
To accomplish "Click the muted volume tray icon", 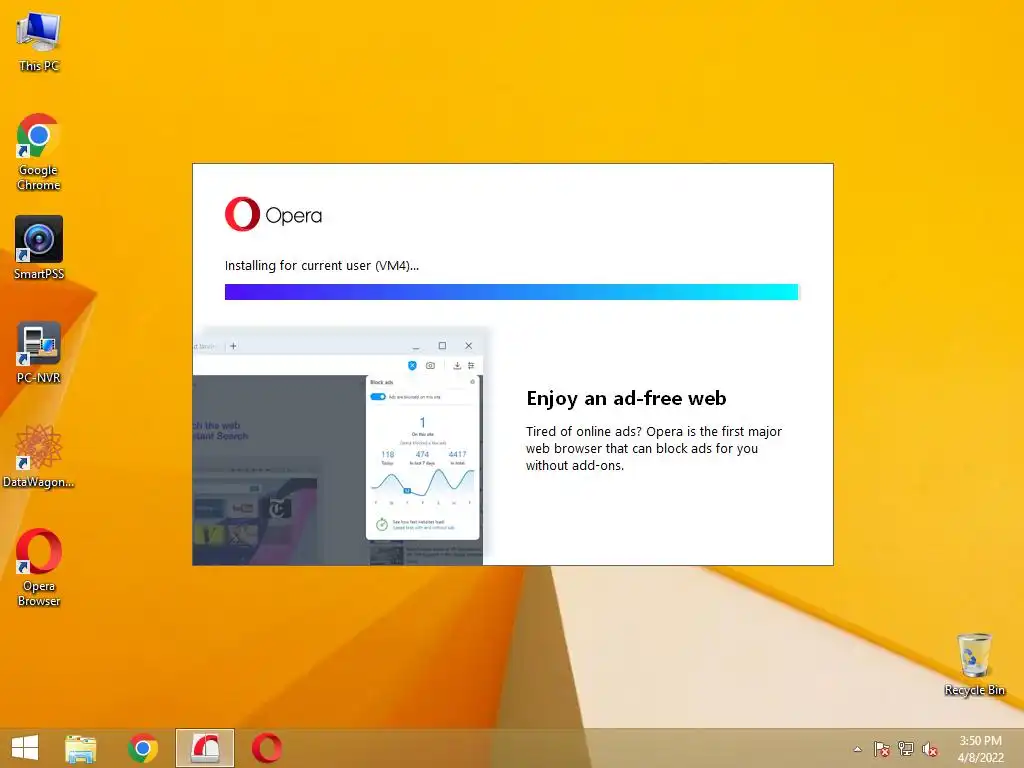I will [x=929, y=749].
